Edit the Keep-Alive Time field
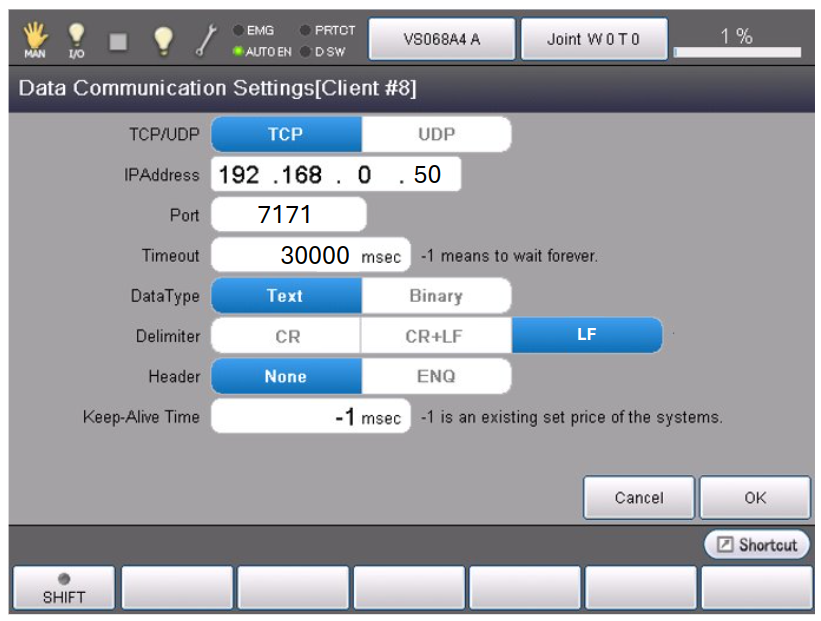 pyautogui.click(x=310, y=417)
